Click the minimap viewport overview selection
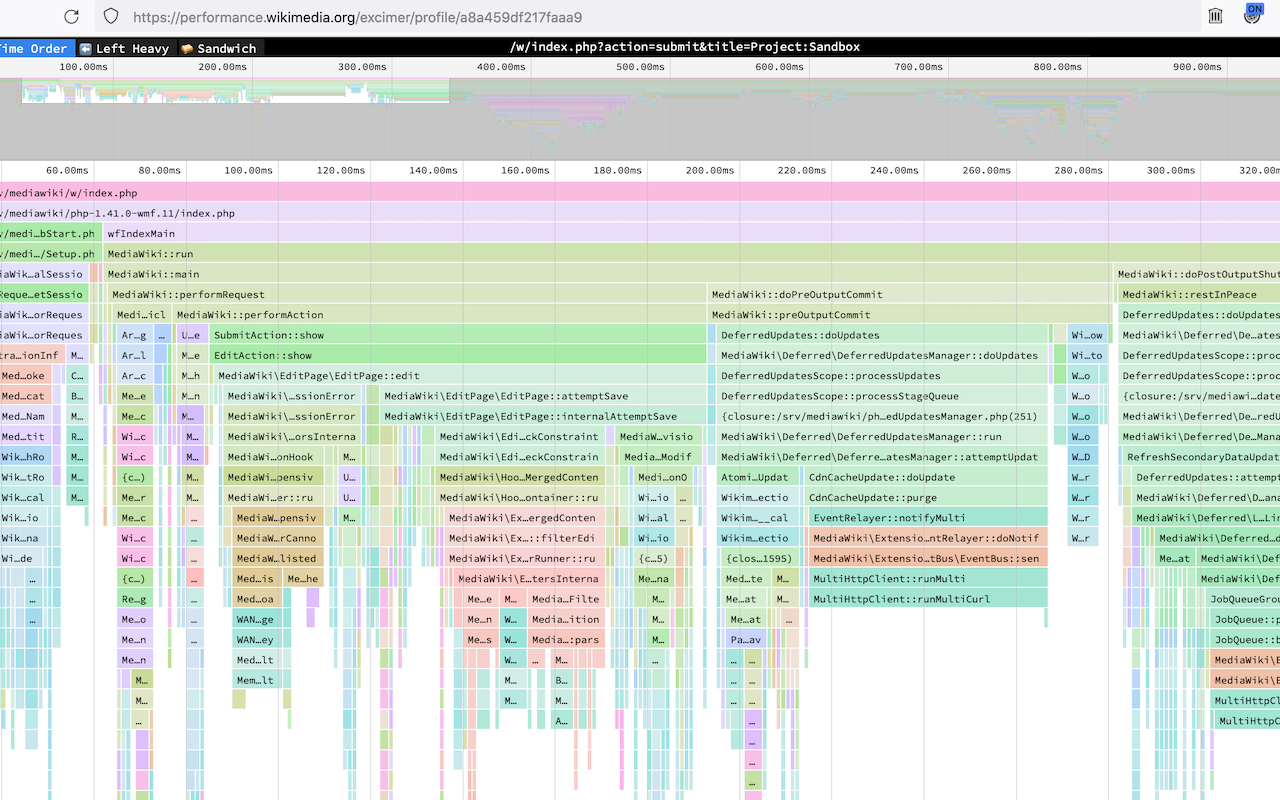 (x=235, y=91)
